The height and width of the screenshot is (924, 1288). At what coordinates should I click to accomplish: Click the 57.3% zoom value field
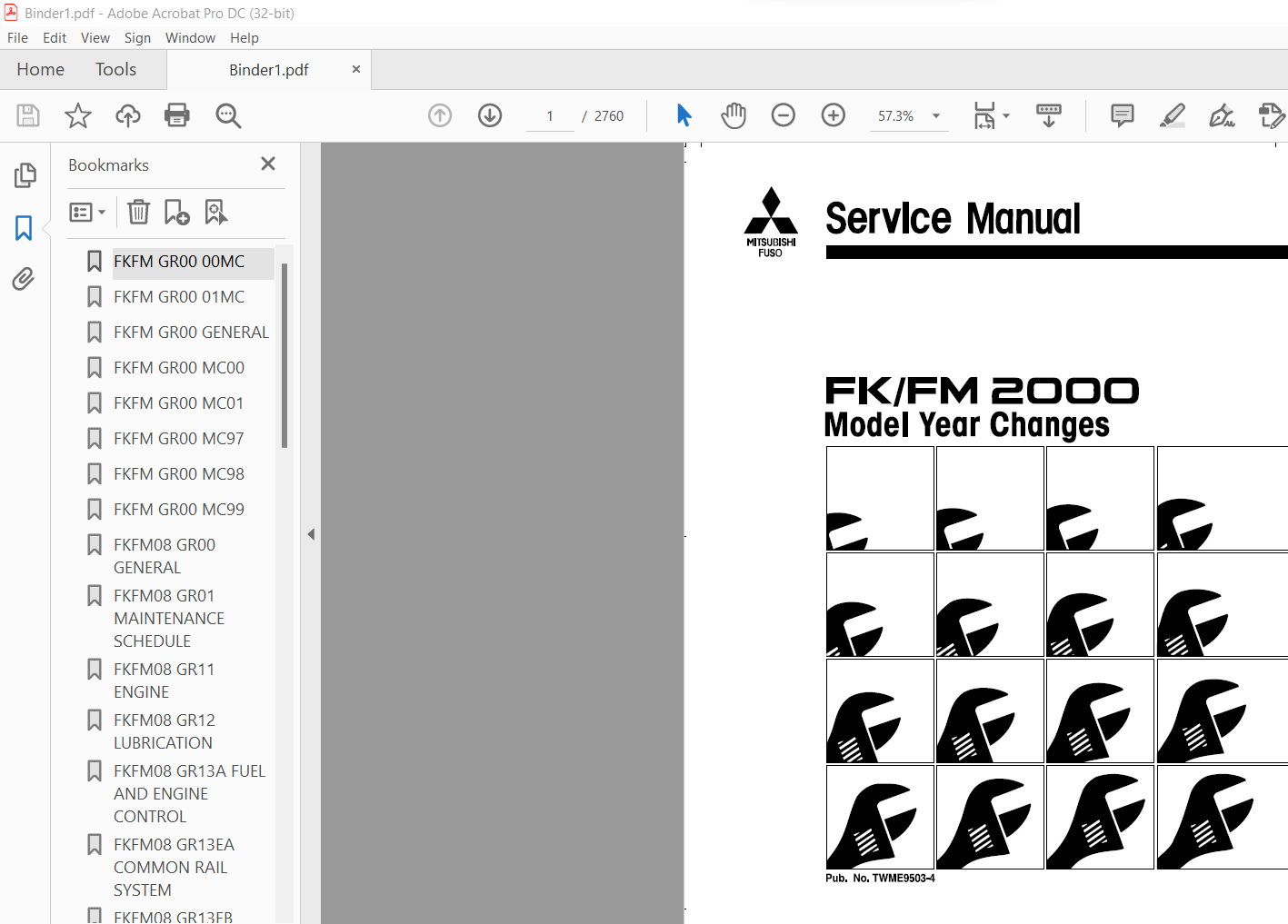(x=896, y=116)
